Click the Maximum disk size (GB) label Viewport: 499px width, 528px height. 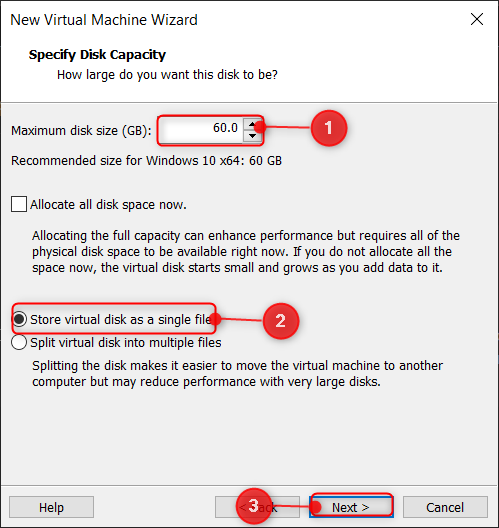point(81,131)
